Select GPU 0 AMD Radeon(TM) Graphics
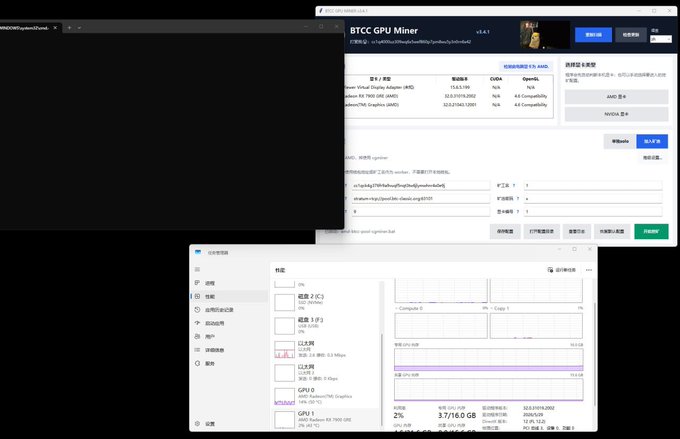Screen dimensions: 680x439 click(x=326, y=396)
